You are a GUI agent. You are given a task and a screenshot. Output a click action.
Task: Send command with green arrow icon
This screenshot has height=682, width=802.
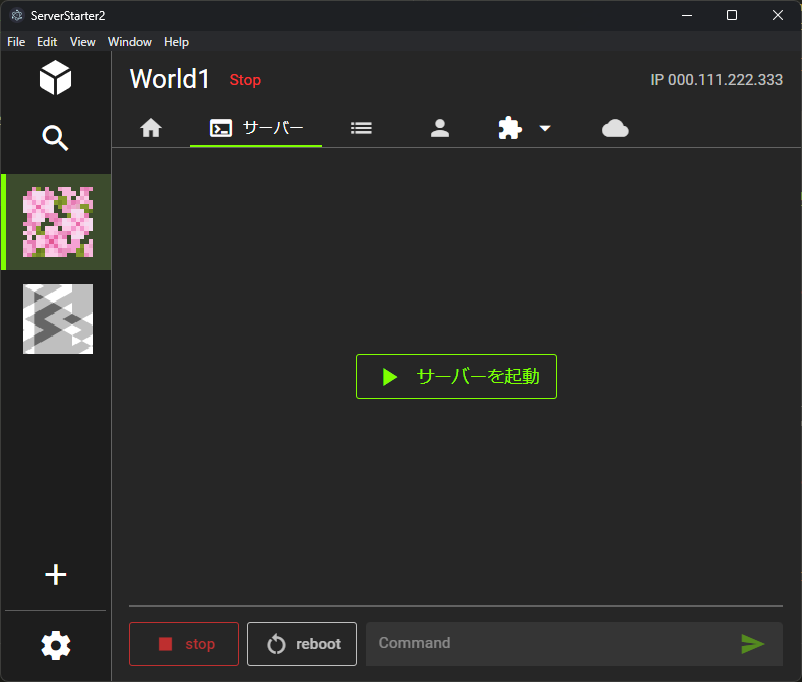(x=752, y=644)
